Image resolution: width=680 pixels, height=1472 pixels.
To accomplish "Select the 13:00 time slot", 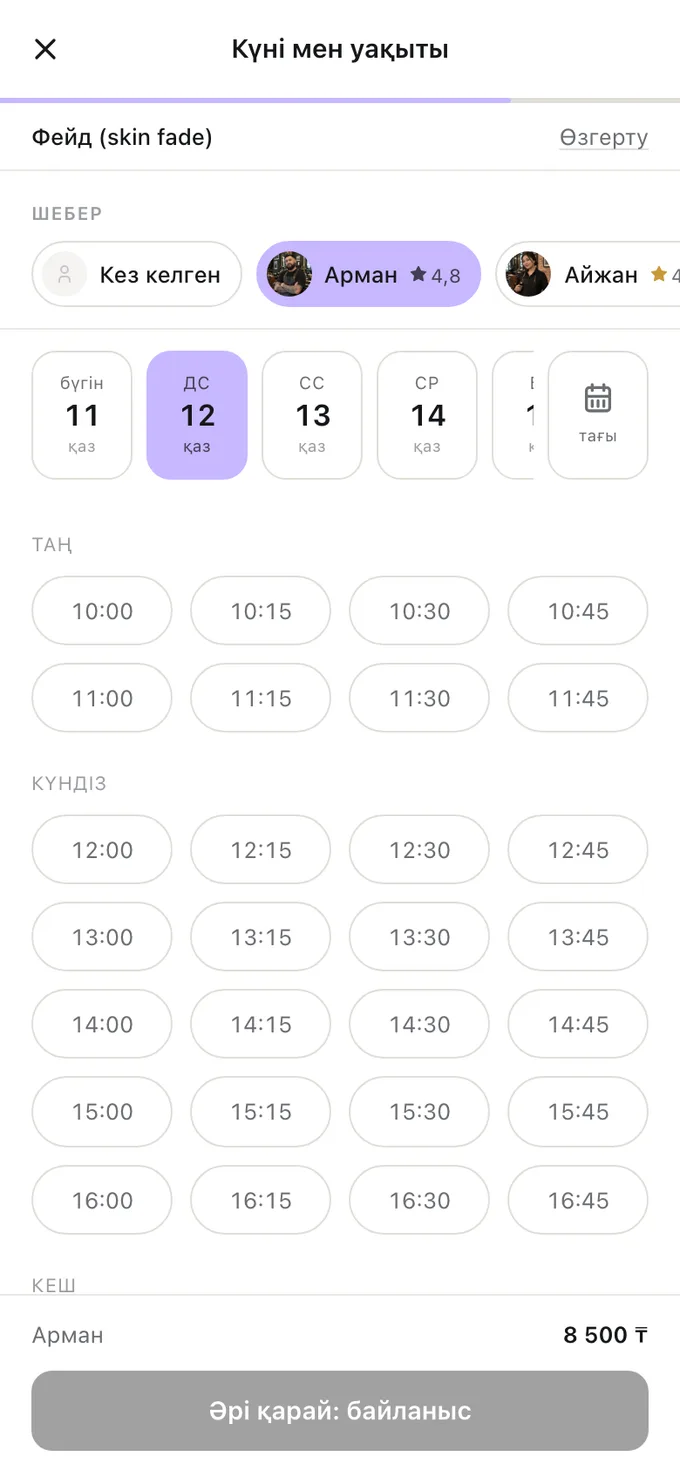I will click(102, 937).
